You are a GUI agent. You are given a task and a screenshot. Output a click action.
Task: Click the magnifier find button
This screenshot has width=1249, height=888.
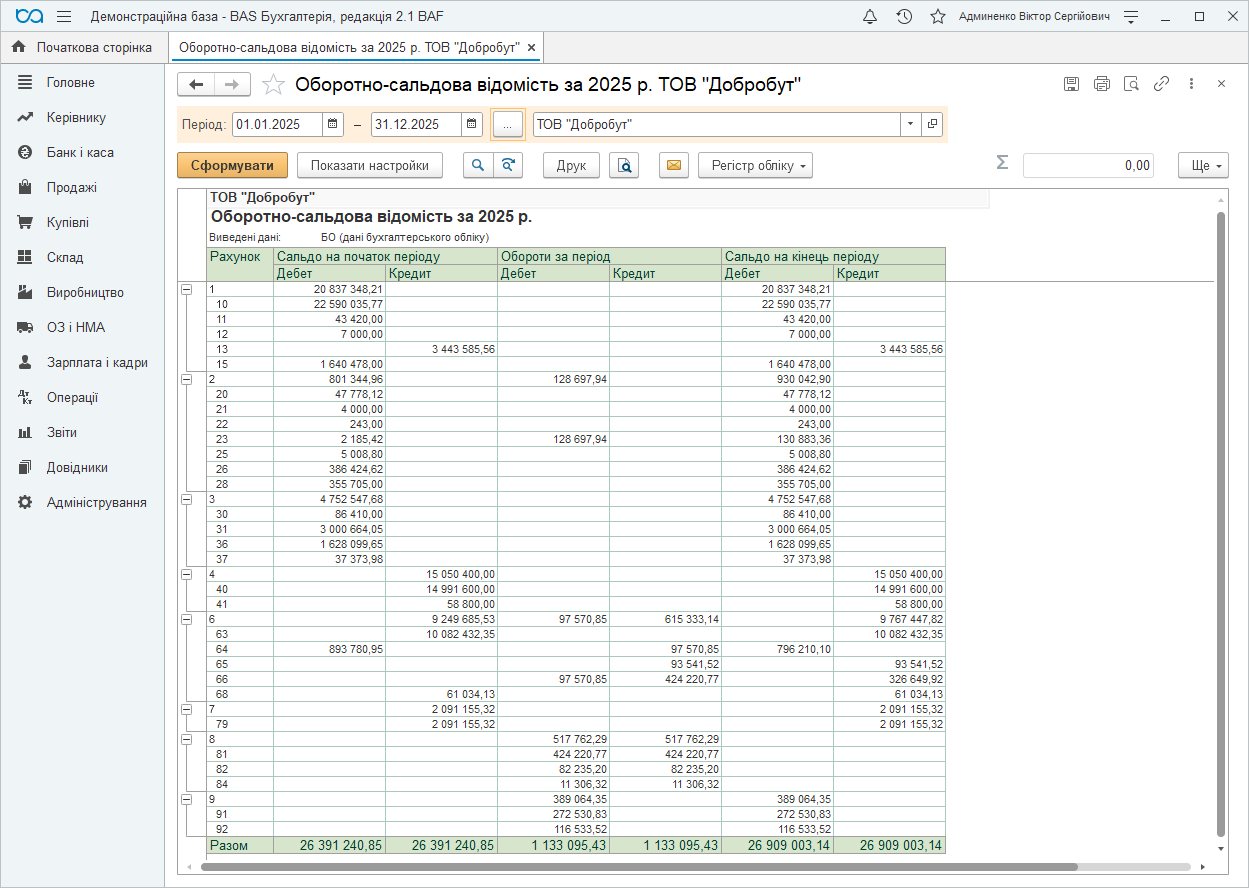coord(478,166)
